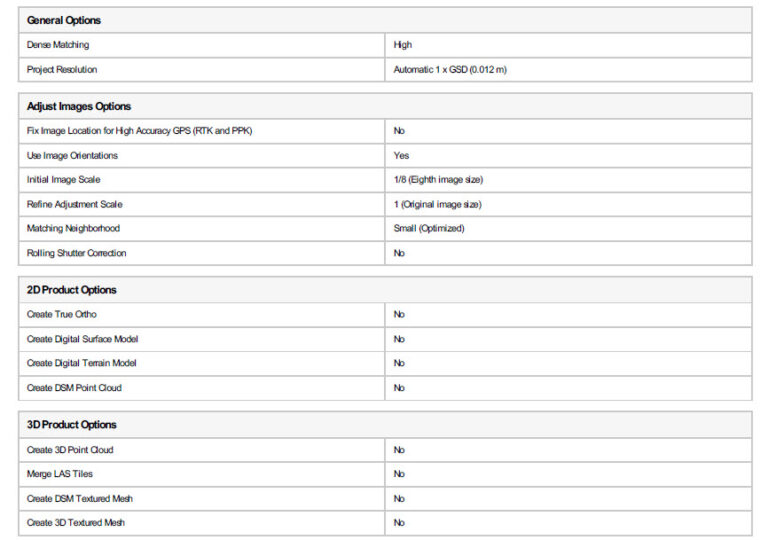768x540 pixels.
Task: Click the Adjust Images Options header
Action: tap(79, 106)
